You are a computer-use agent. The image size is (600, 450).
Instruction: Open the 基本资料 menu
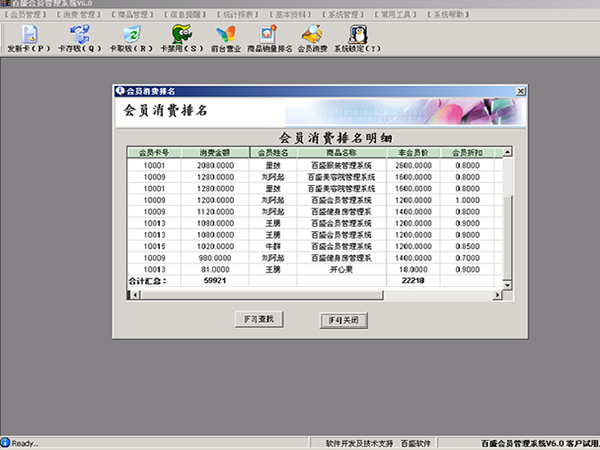point(290,15)
